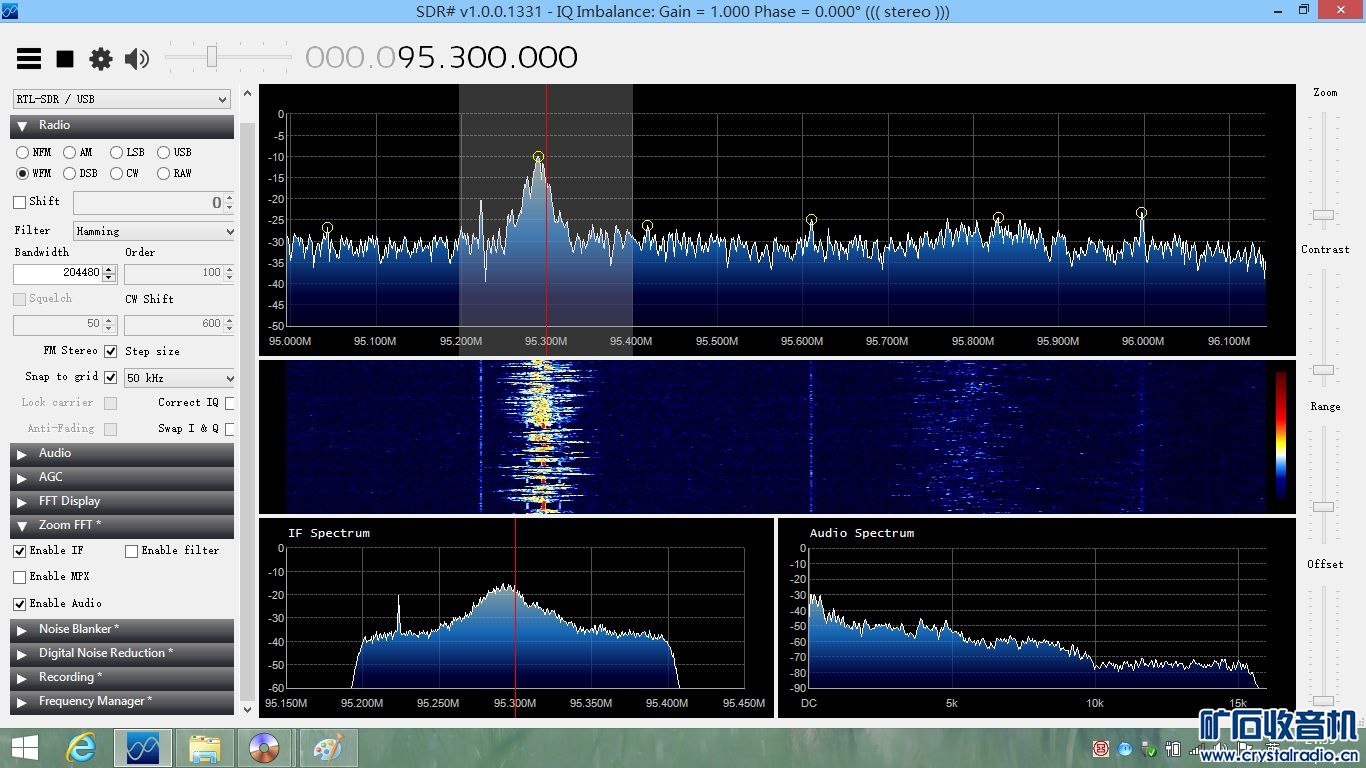Expand the Frequency Manager panel
Screen dimensions: 1366x768
click(x=122, y=702)
